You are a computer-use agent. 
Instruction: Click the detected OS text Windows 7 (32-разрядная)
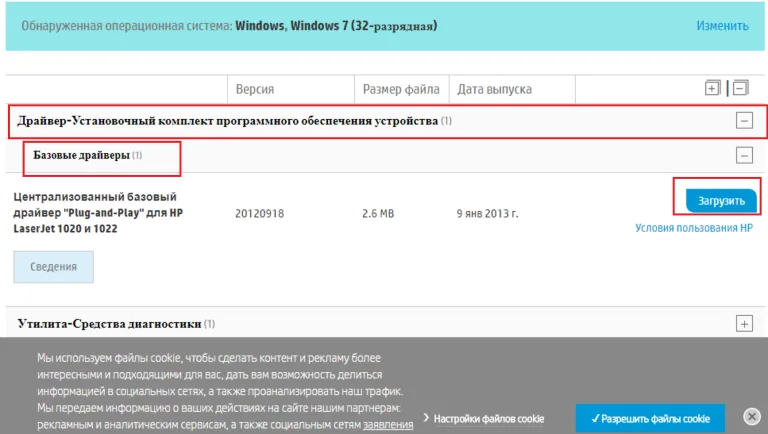(x=364, y=25)
